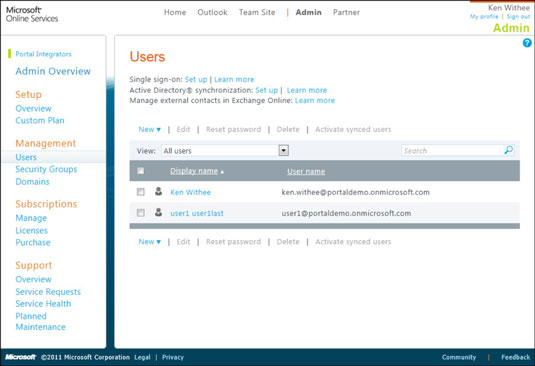This screenshot has width=535, height=366.
Task: Open the Team Site tab
Action: tap(257, 13)
